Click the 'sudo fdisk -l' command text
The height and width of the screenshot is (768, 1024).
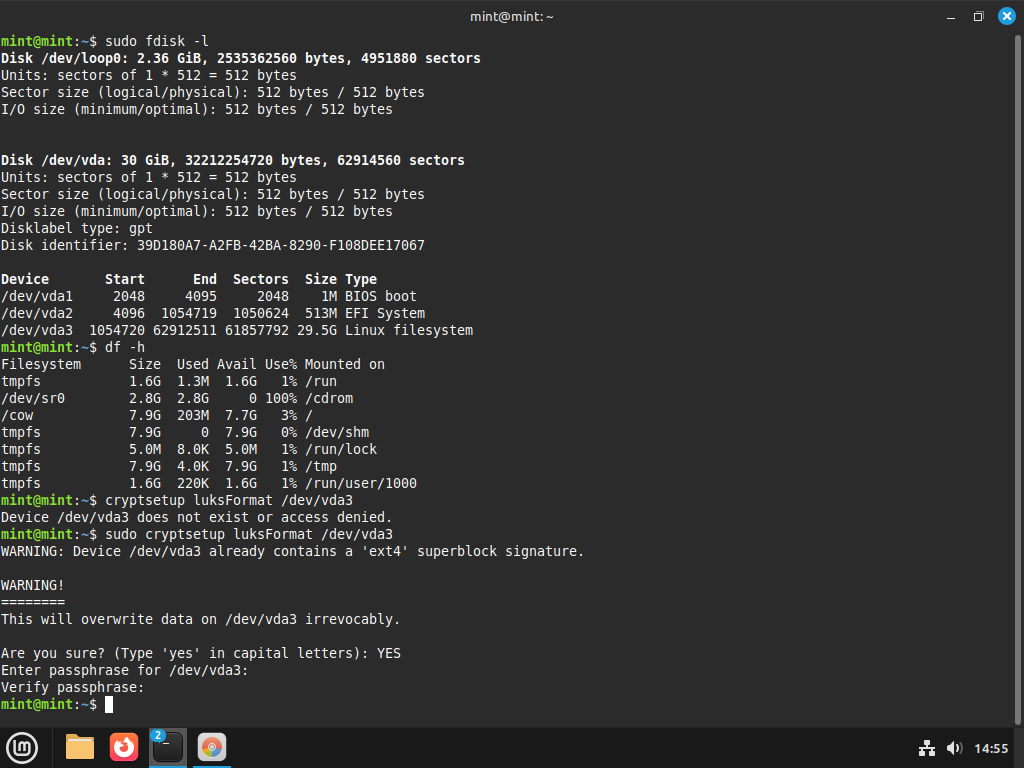(x=156, y=41)
